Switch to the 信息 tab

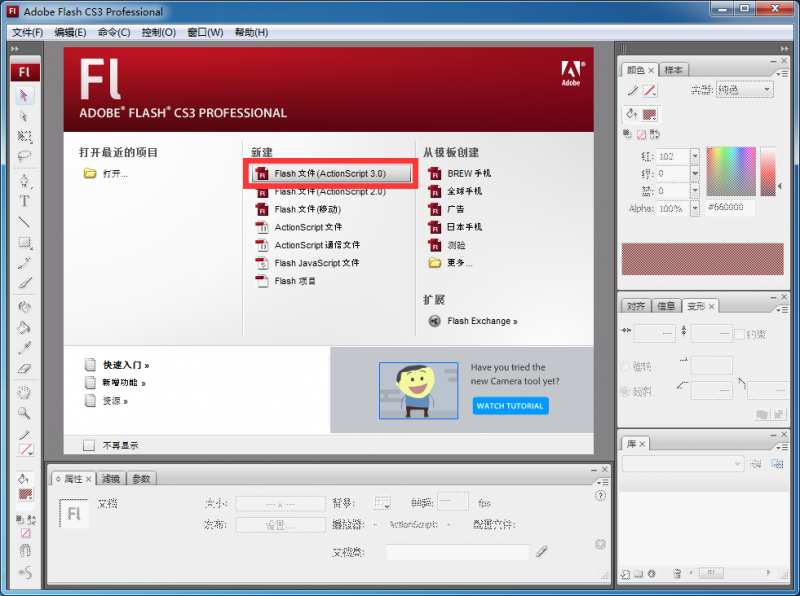coord(666,306)
